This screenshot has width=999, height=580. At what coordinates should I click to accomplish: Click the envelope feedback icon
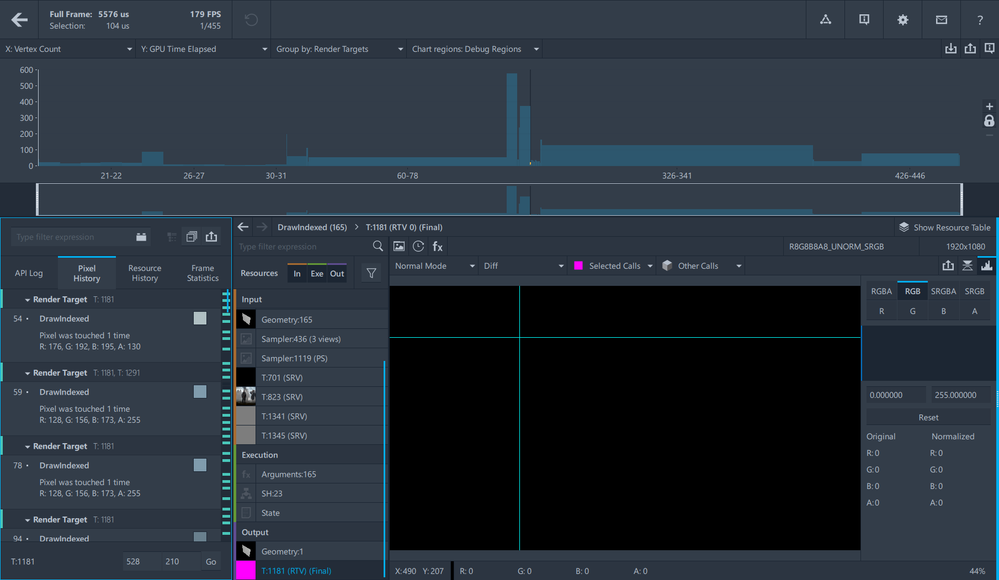[941, 20]
